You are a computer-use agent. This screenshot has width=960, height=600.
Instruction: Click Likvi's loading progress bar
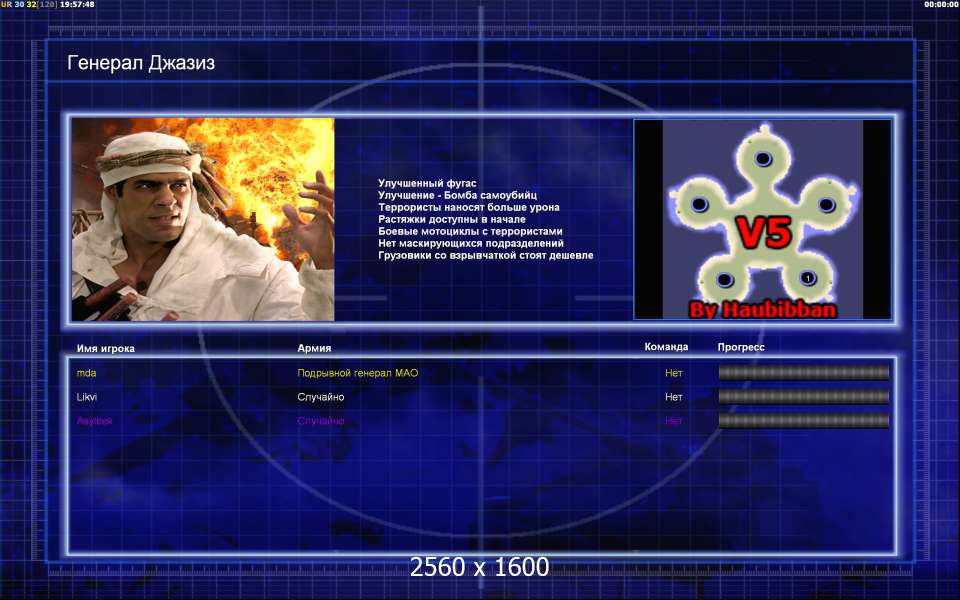click(803, 397)
